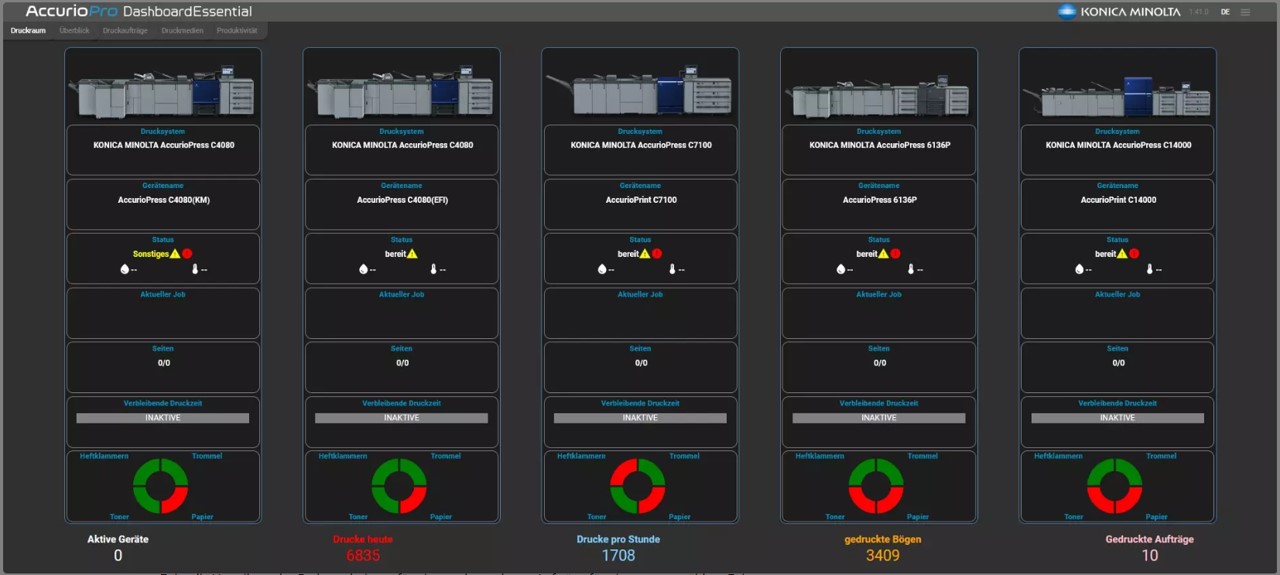Click the Sonstiges status text

click(x=150, y=254)
